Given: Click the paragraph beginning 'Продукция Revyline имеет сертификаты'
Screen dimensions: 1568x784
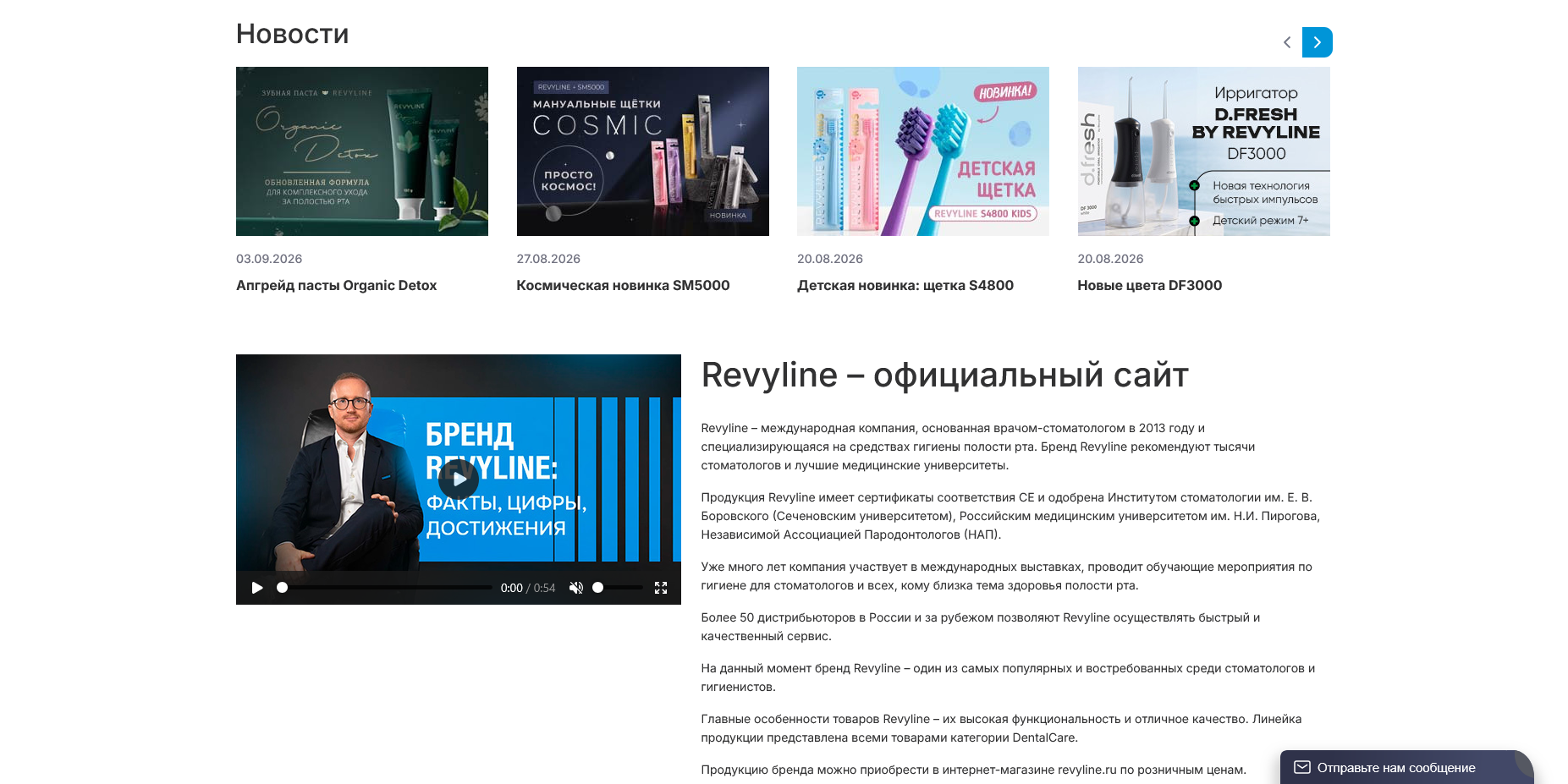Looking at the screenshot, I should point(1010,516).
